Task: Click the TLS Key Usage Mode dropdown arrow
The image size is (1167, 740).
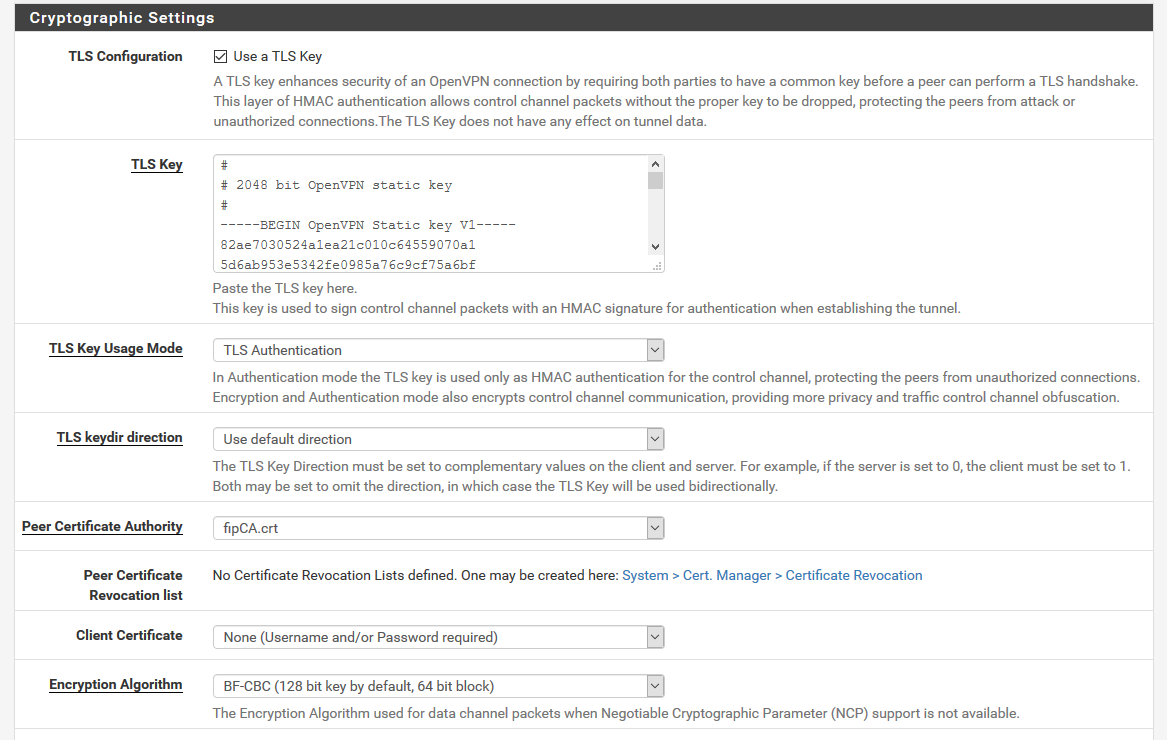Action: 654,349
